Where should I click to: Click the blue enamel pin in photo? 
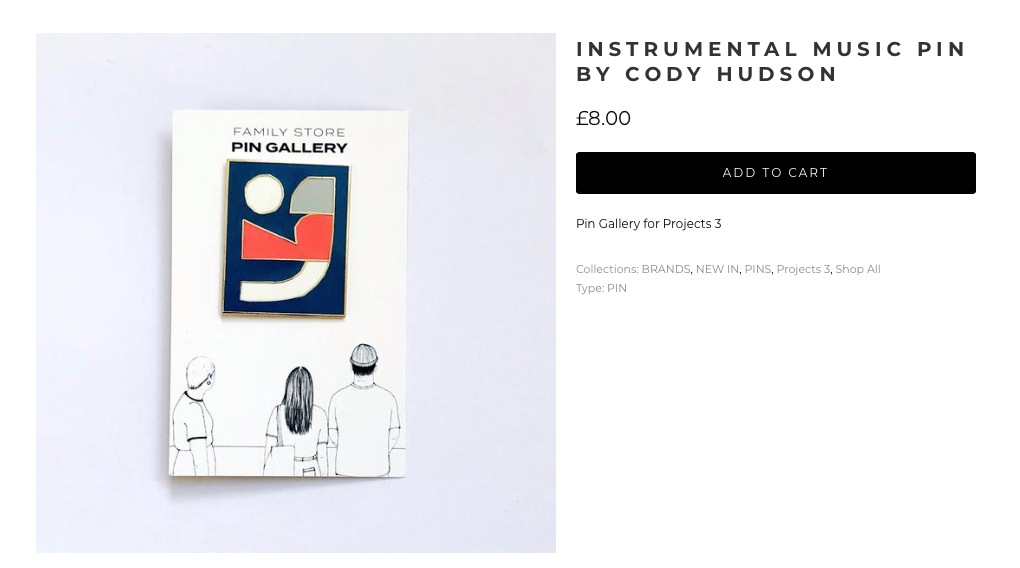[286, 239]
